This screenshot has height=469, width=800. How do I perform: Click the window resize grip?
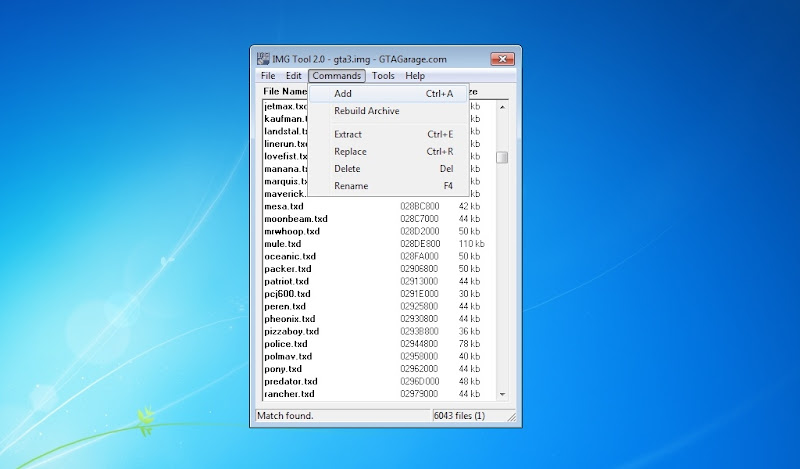pyautogui.click(x=512, y=417)
